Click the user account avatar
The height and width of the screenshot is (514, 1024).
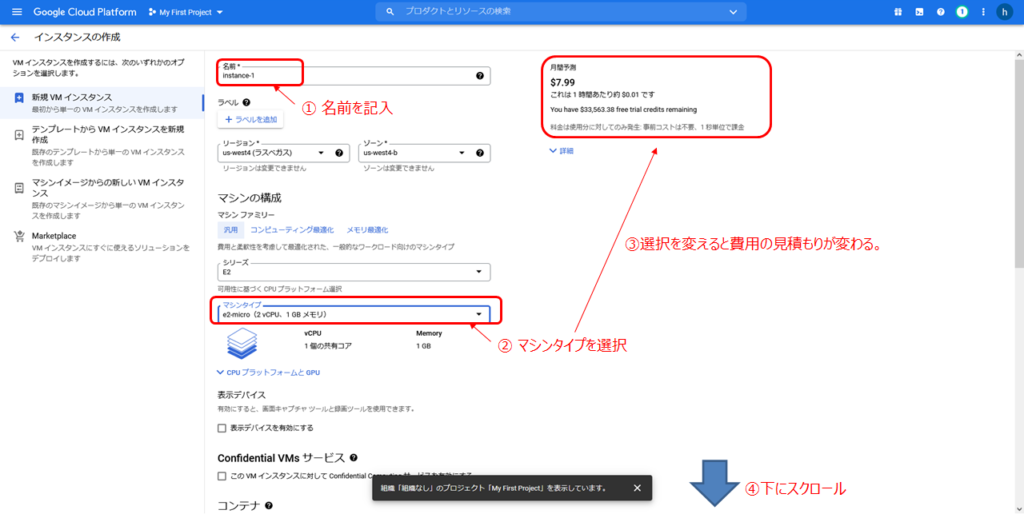coord(1004,12)
